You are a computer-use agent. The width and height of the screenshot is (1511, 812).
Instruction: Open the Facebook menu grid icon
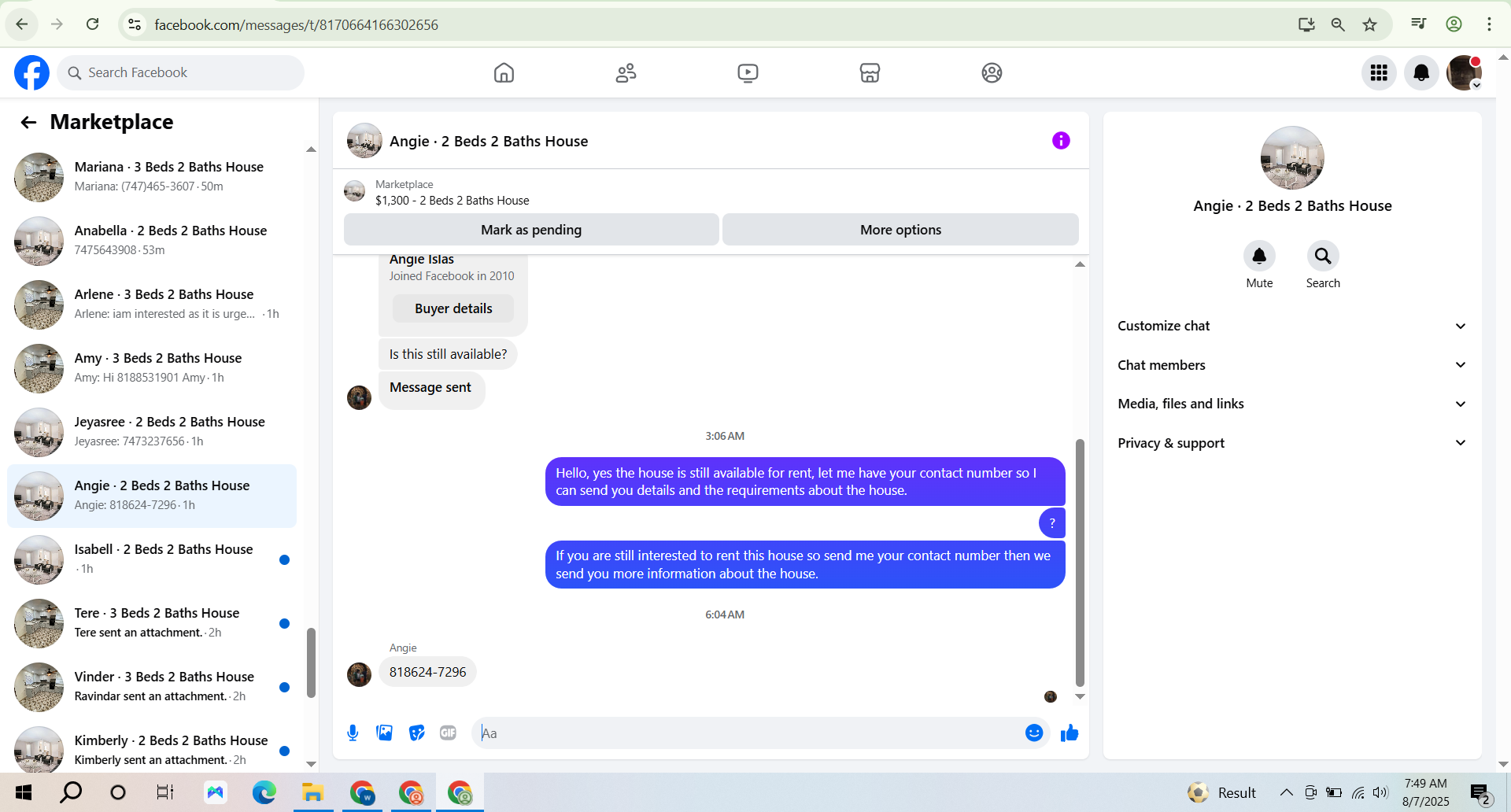(1379, 73)
